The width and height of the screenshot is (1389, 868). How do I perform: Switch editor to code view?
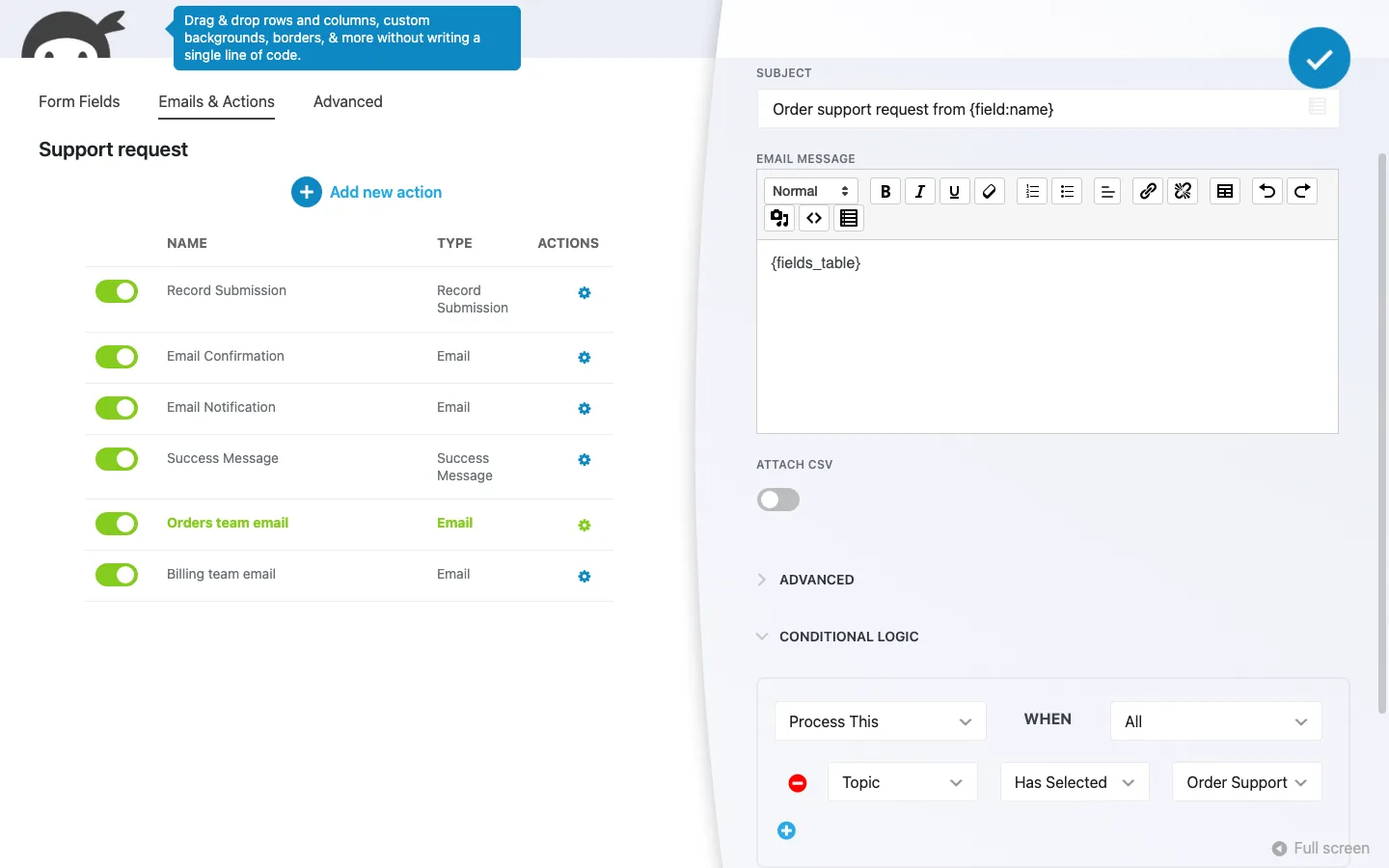(814, 218)
